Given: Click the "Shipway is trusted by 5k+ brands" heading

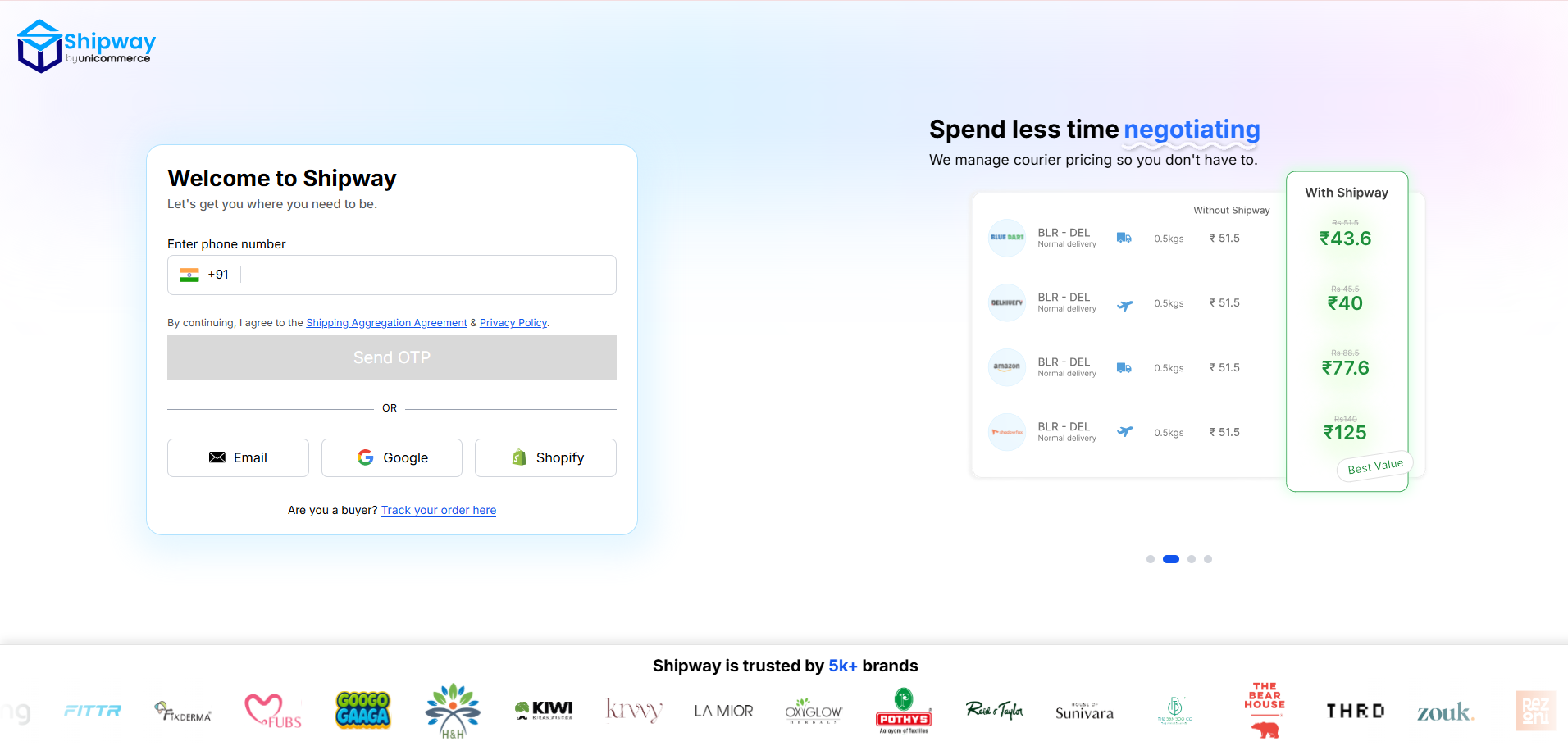Looking at the screenshot, I should click(x=786, y=666).
